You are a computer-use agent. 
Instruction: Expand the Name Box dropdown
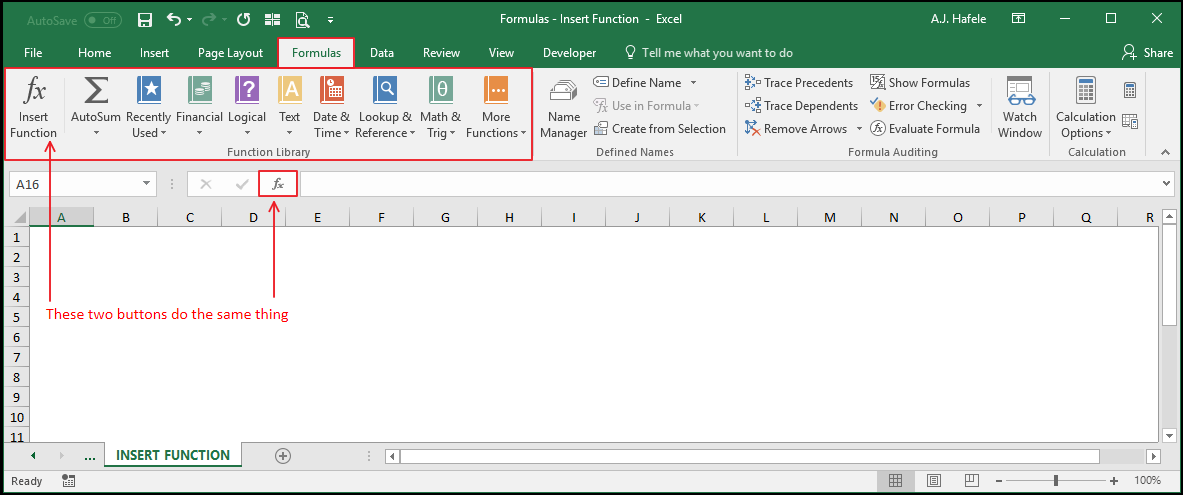pyautogui.click(x=146, y=184)
